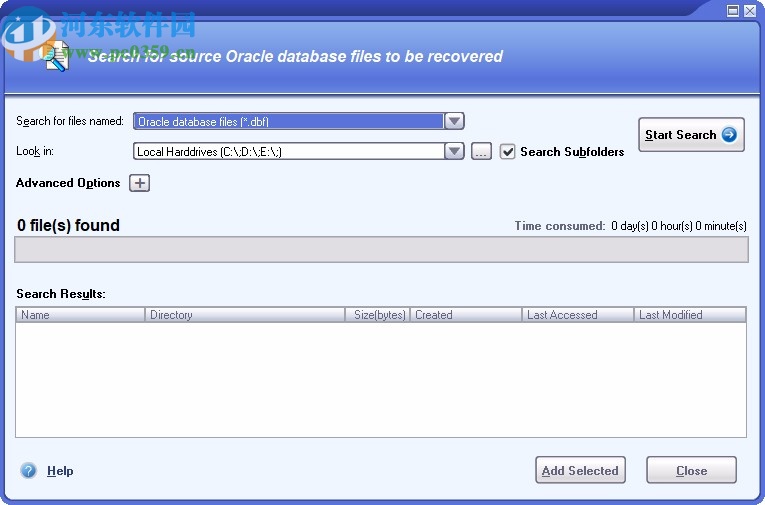The height and width of the screenshot is (505, 765).
Task: Click the Close button at bottom
Action: click(691, 470)
